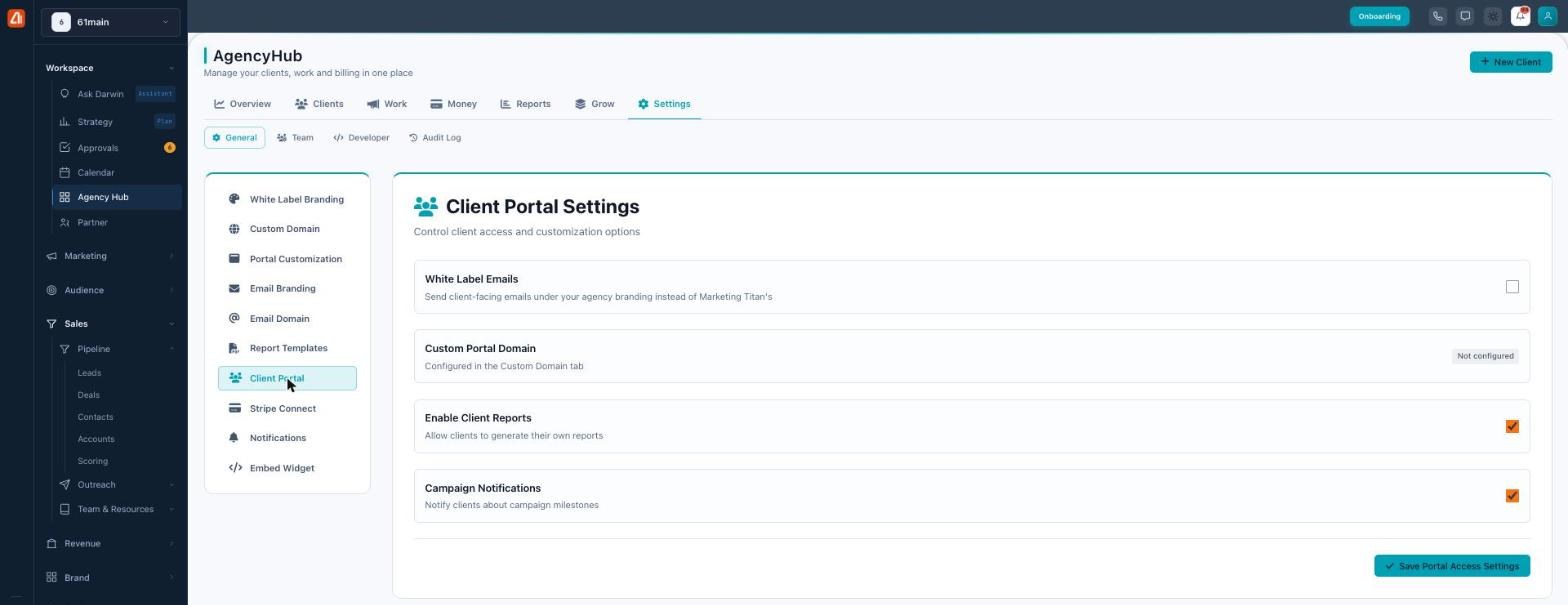Screen dimensions: 1568x605
Task: Switch to the Overview tab
Action: pos(242,104)
